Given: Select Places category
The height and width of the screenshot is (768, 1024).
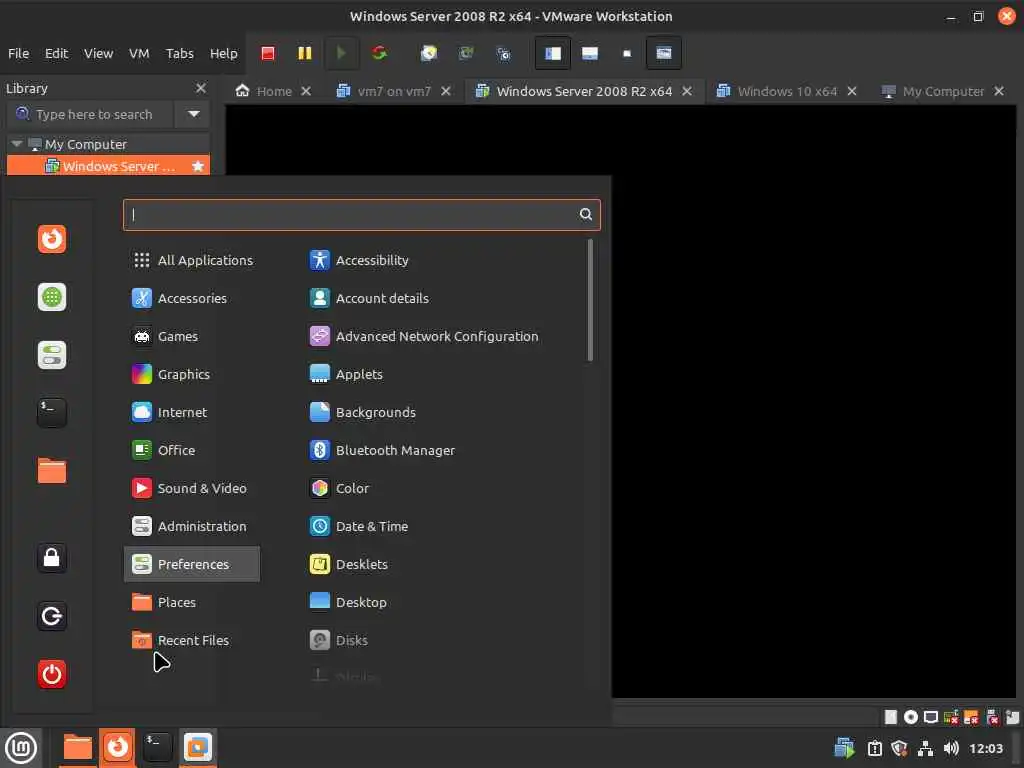Looking at the screenshot, I should (193, 602).
